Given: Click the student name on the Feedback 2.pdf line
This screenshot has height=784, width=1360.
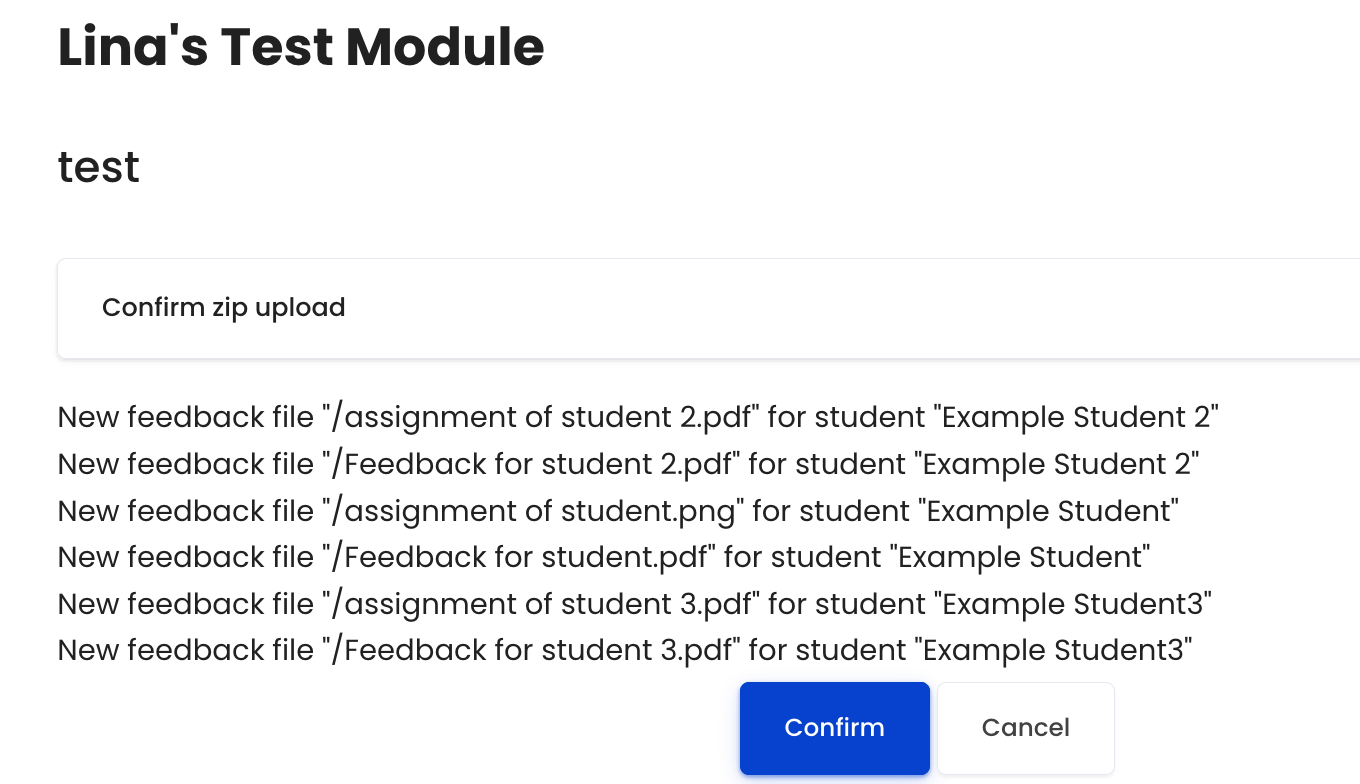Looking at the screenshot, I should (1058, 464).
